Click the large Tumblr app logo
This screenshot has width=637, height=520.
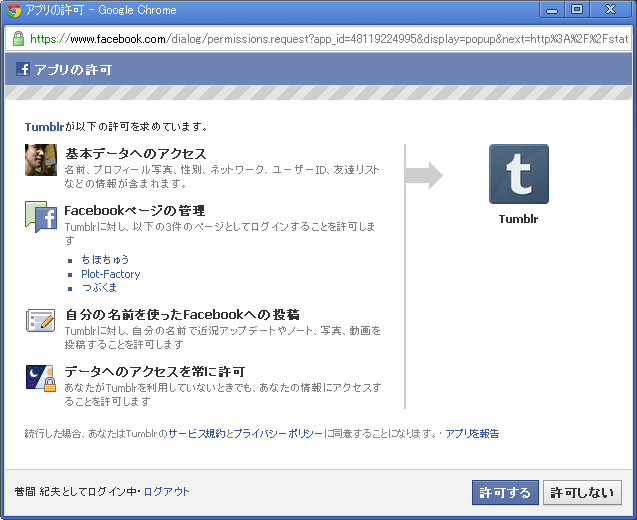[518, 174]
